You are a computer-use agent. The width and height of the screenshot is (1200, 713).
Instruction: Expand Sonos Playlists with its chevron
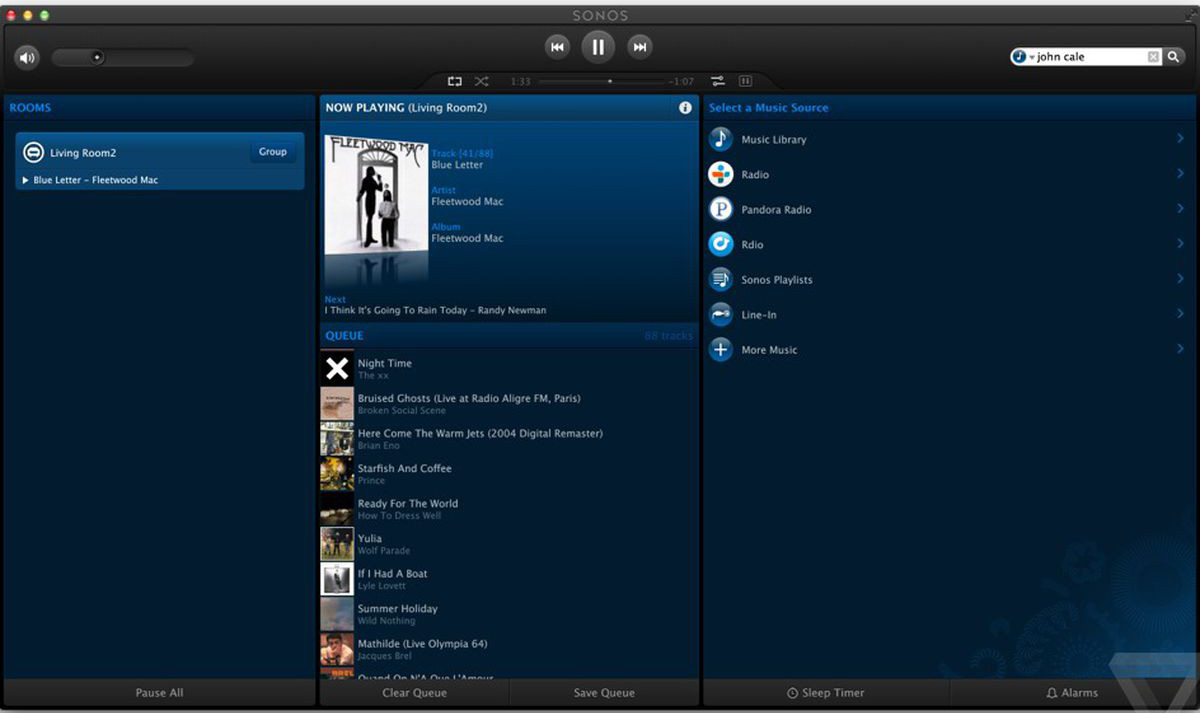1180,279
